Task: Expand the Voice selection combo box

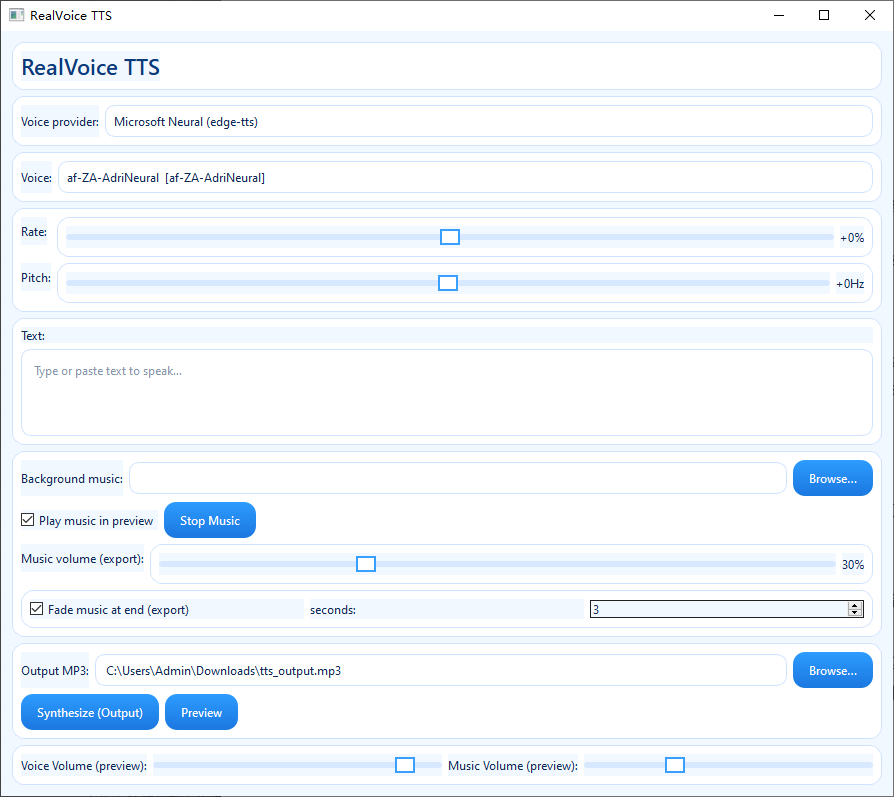Action: (x=465, y=178)
